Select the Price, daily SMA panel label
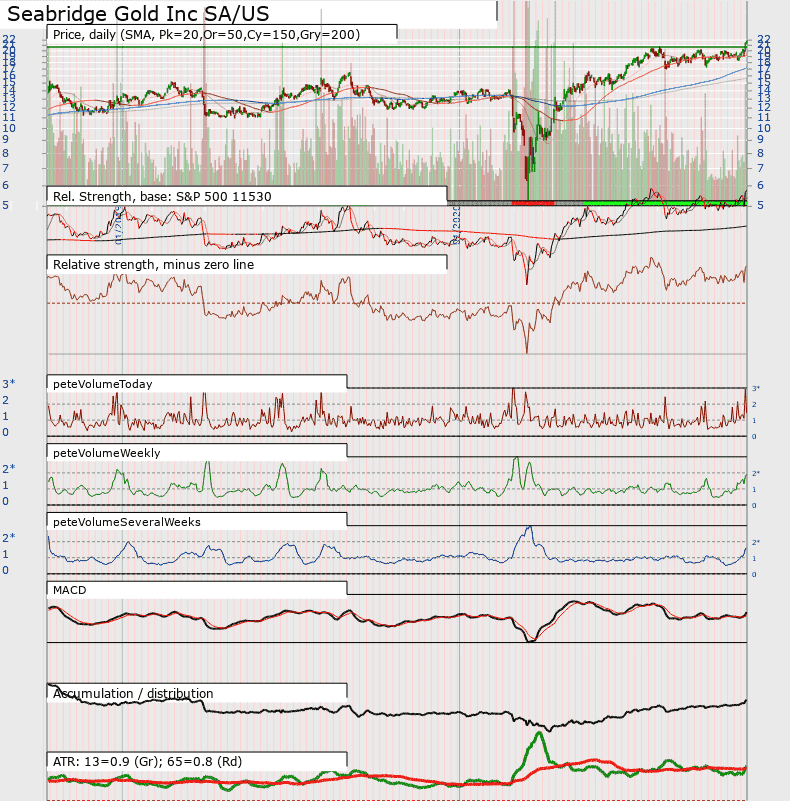790x801 pixels. pyautogui.click(x=206, y=35)
